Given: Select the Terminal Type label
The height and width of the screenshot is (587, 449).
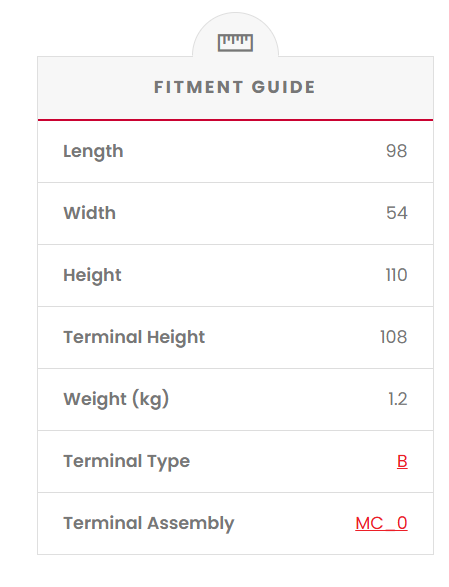Looking at the screenshot, I should (x=127, y=462).
